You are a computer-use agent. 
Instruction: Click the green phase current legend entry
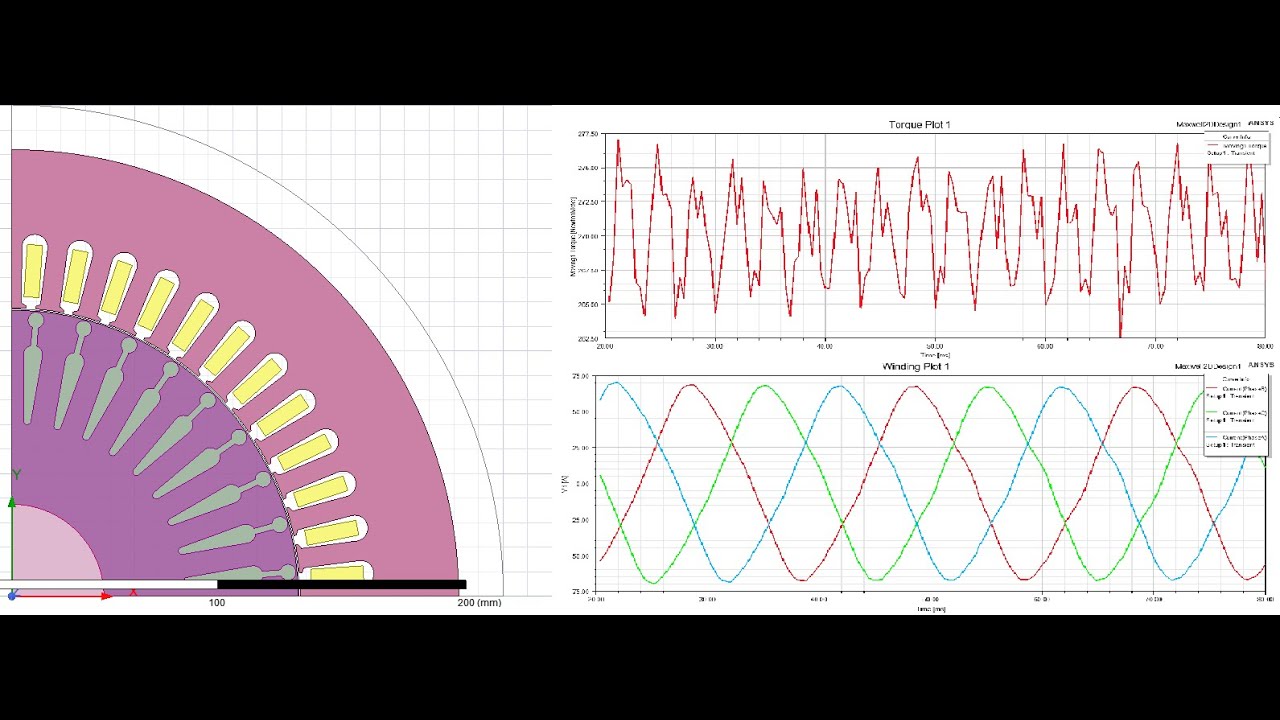[x=1237, y=416]
